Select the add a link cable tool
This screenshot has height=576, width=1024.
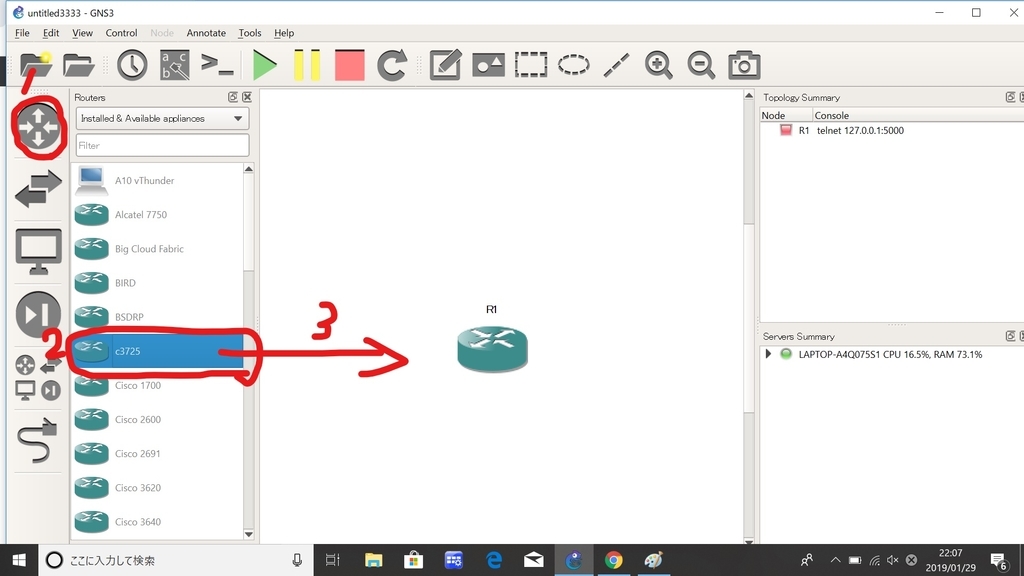[37, 441]
